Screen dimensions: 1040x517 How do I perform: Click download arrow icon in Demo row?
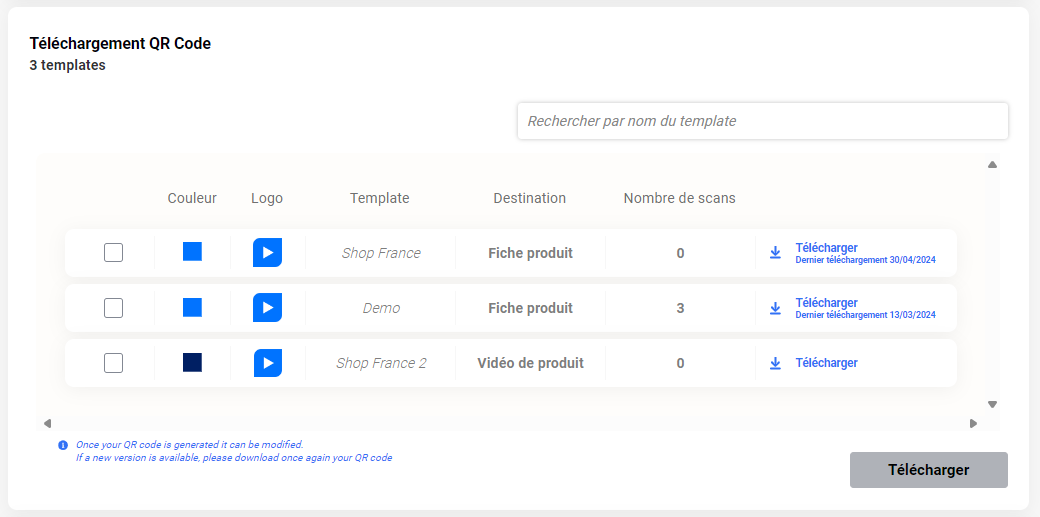click(x=775, y=308)
